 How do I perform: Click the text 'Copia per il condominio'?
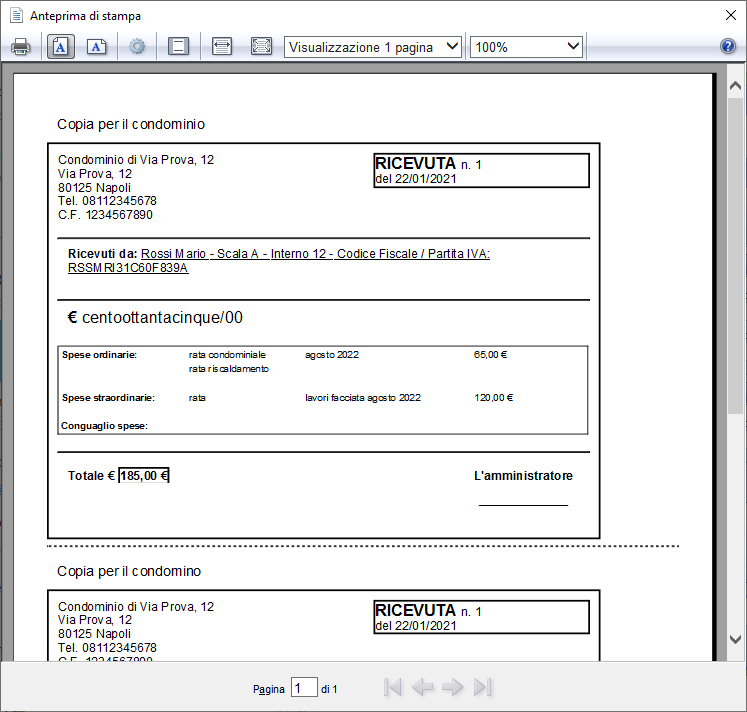pyautogui.click(x=131, y=124)
